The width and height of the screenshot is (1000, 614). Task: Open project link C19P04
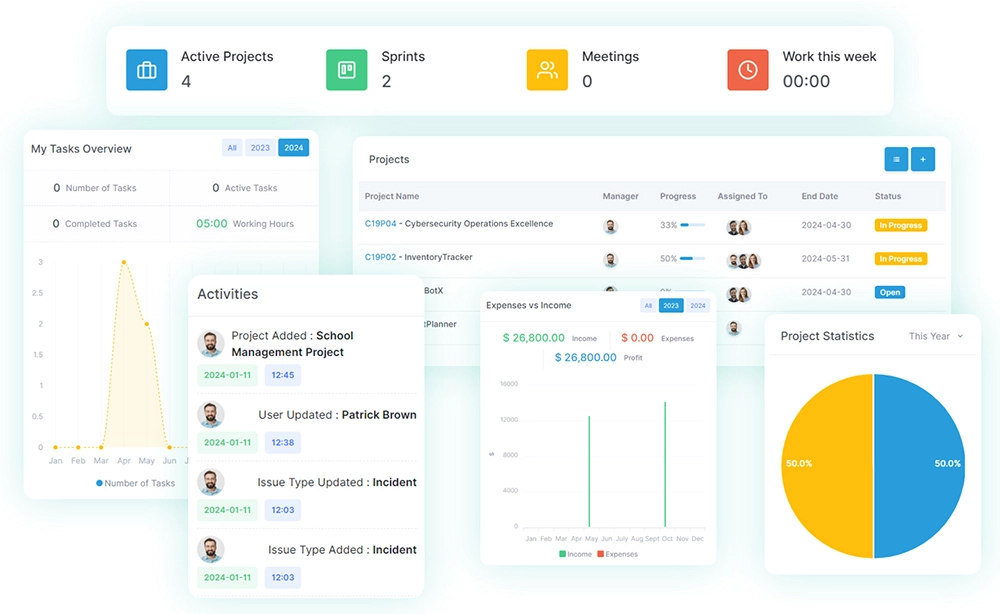click(x=380, y=224)
